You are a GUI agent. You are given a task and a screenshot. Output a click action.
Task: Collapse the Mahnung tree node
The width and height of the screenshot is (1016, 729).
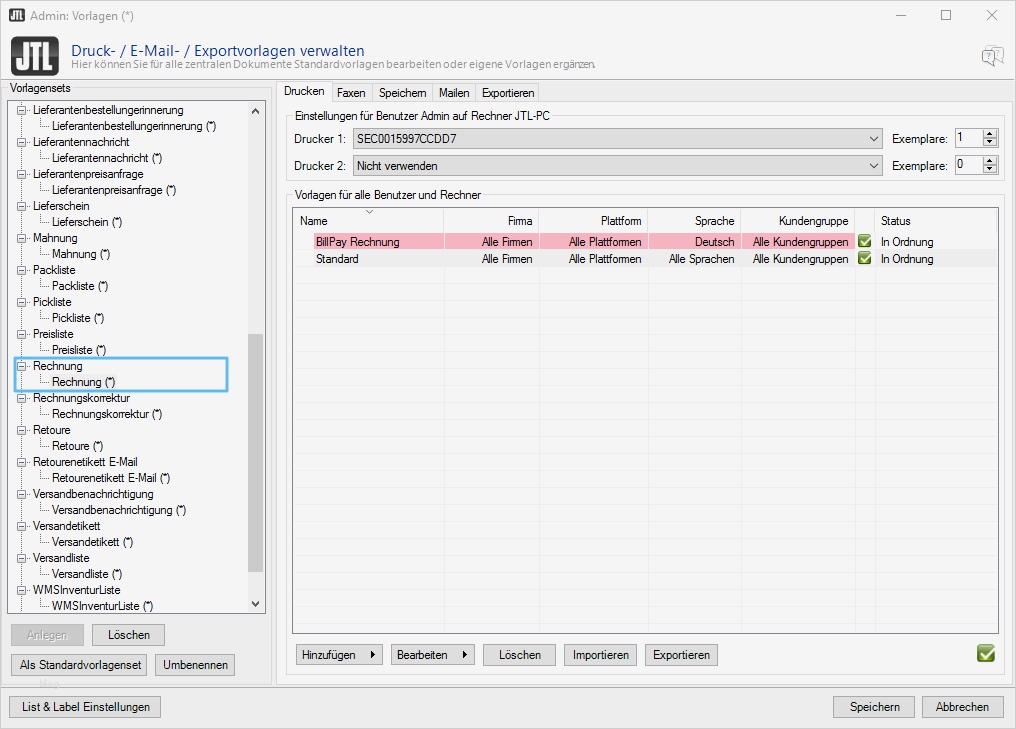pyautogui.click(x=21, y=238)
